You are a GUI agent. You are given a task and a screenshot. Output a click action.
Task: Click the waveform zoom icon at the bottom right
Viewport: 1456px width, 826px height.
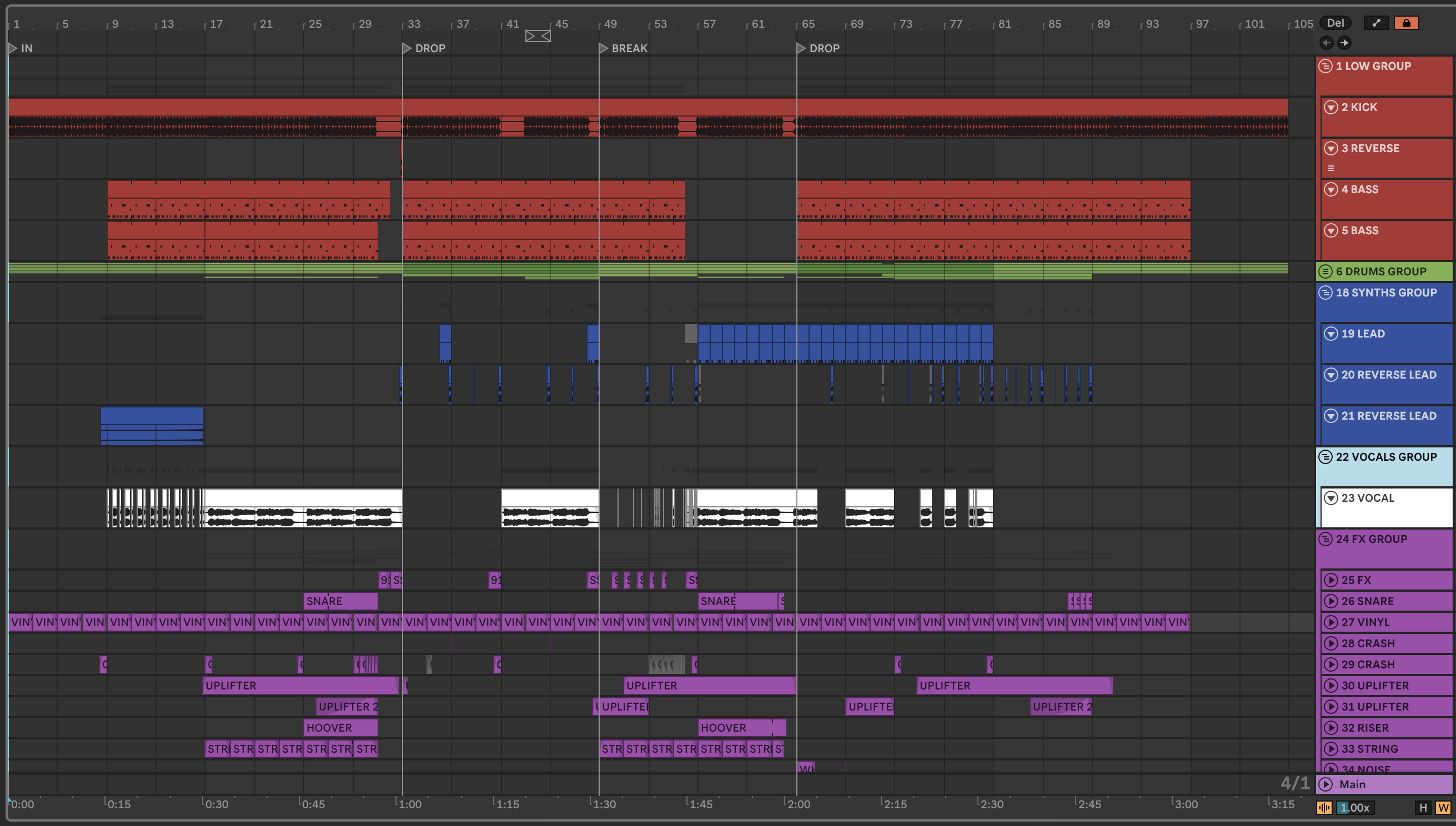click(x=1324, y=807)
